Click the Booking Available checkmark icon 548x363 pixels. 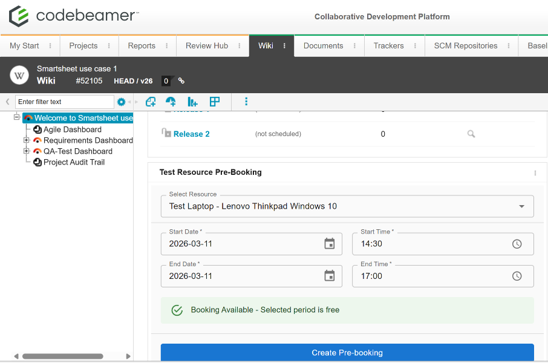click(x=177, y=310)
